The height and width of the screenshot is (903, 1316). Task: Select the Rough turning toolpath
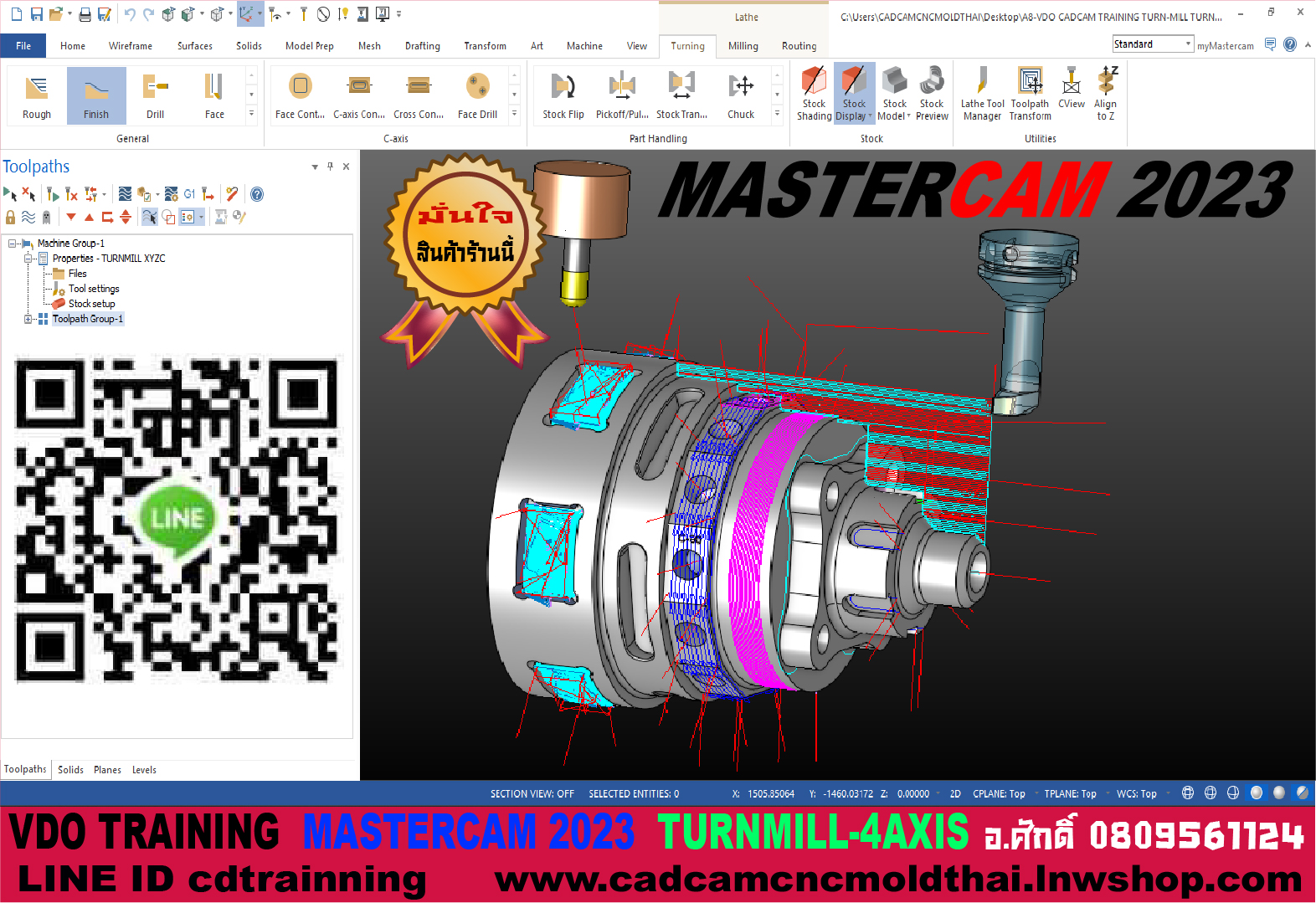37,96
